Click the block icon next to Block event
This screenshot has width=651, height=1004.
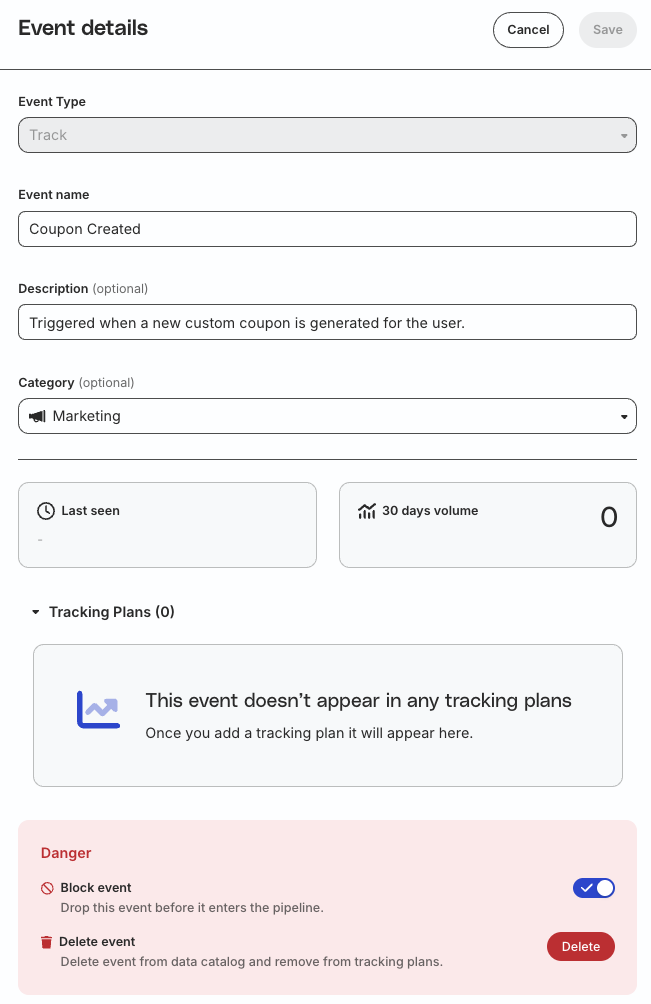click(x=47, y=888)
